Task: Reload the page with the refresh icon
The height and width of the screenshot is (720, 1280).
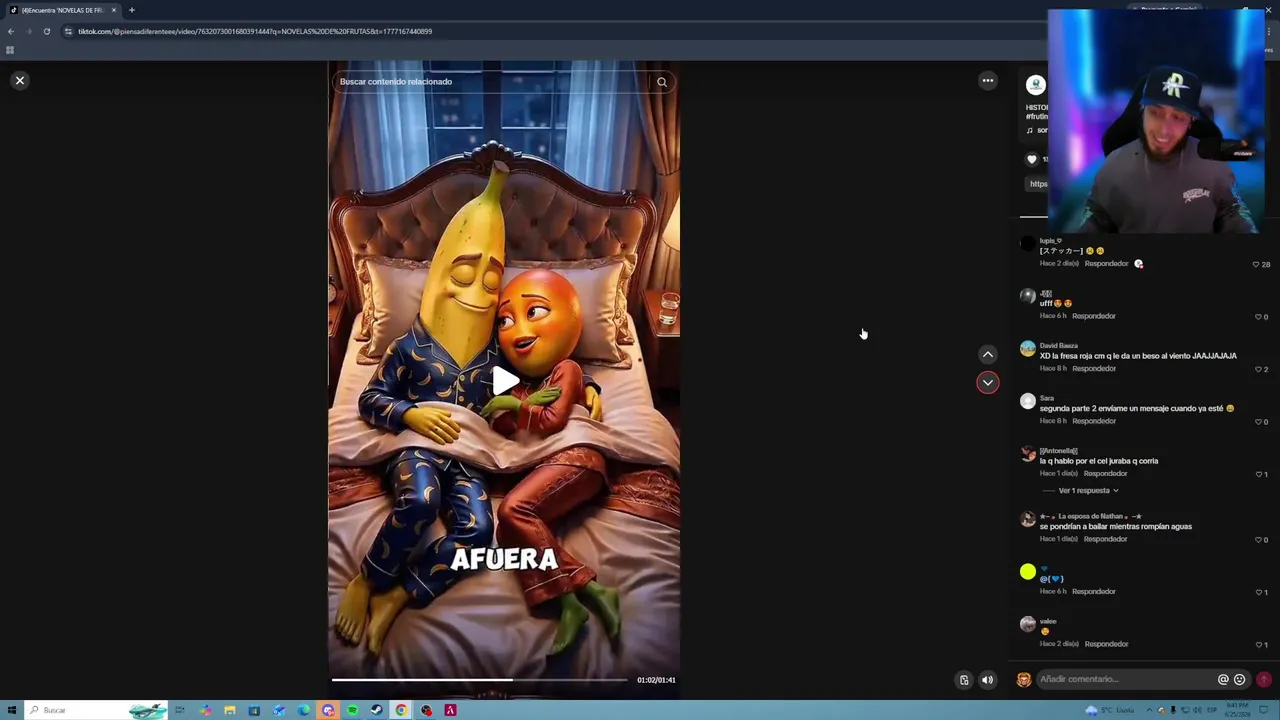Action: (x=46, y=31)
